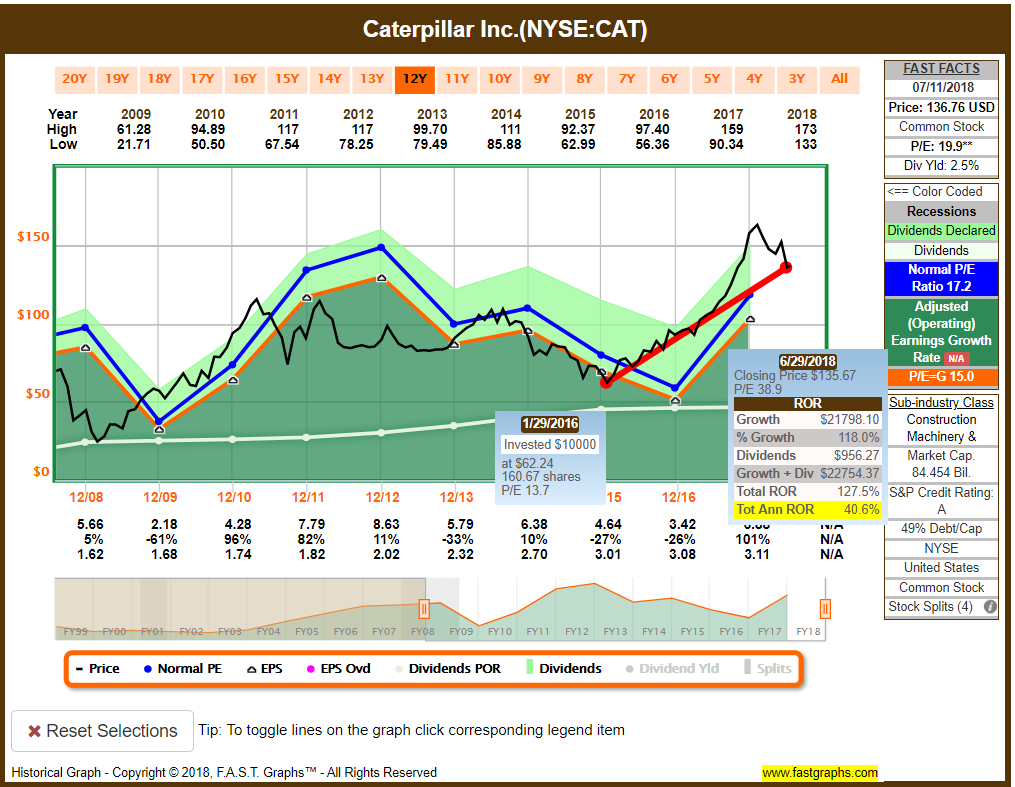Click the 12/16 Normal PE blue point
This screenshot has height=787, width=1015.
coord(675,388)
